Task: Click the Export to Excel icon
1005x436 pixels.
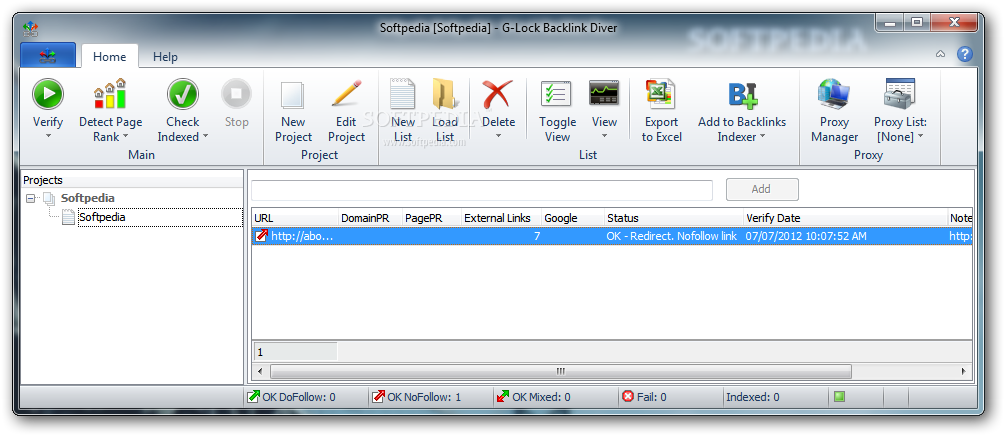Action: pos(661,94)
